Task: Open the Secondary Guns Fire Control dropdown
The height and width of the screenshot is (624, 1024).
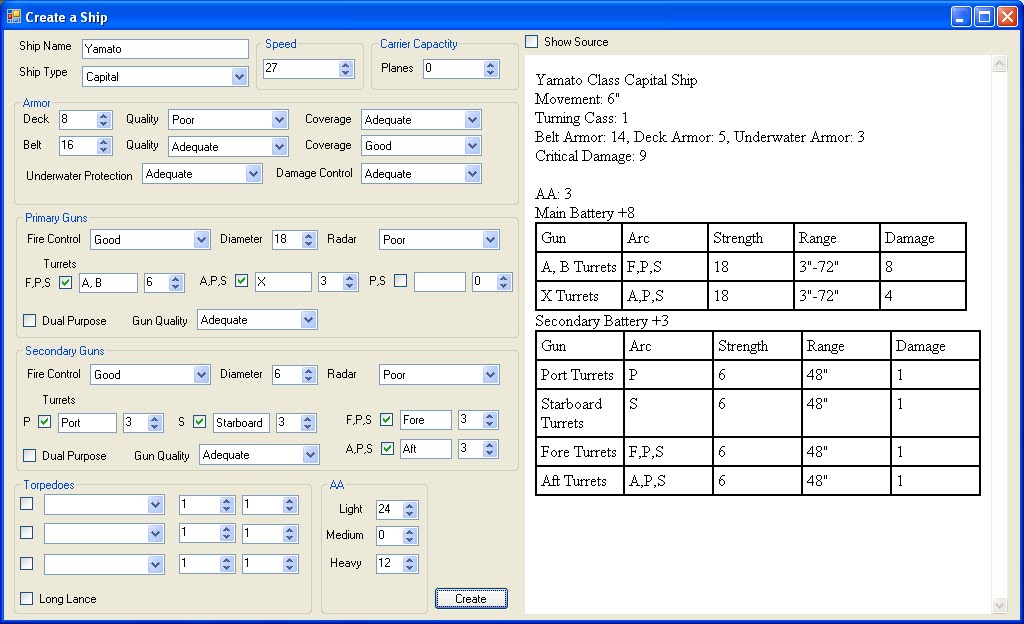Action: coord(201,375)
